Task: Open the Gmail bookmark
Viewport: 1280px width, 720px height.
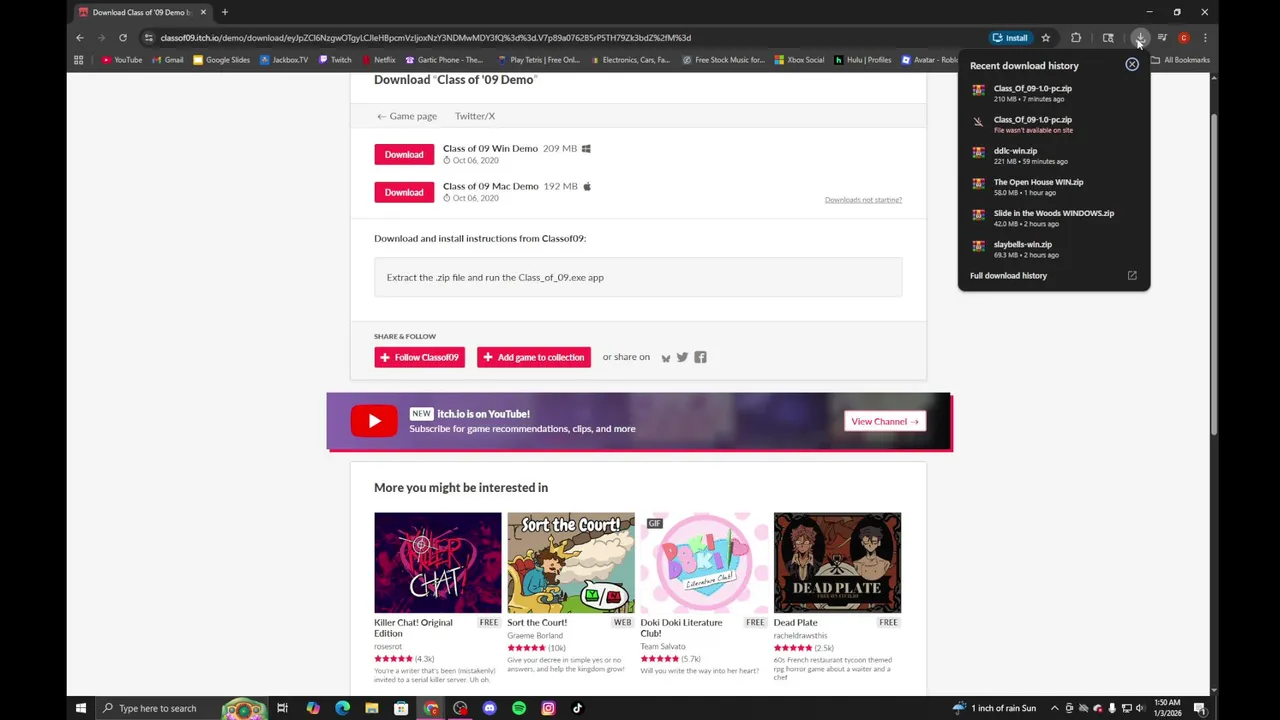Action: tap(168, 60)
